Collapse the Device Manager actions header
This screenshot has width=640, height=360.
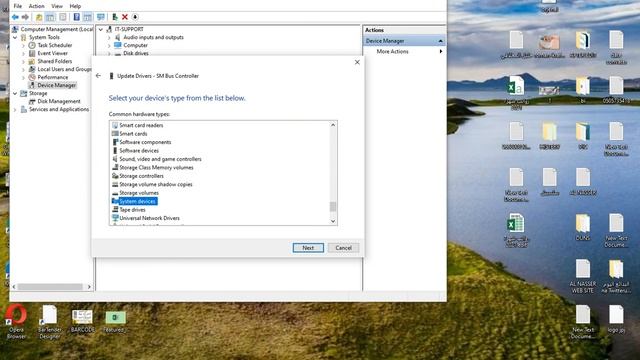click(x=440, y=41)
